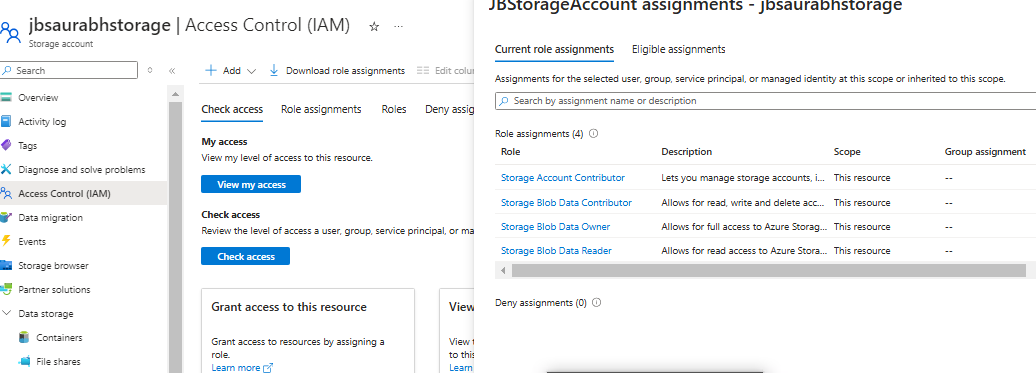Screen dimensions: 1036x373
Task: Open the Storage Blob Data Contributor link
Action: click(x=566, y=203)
